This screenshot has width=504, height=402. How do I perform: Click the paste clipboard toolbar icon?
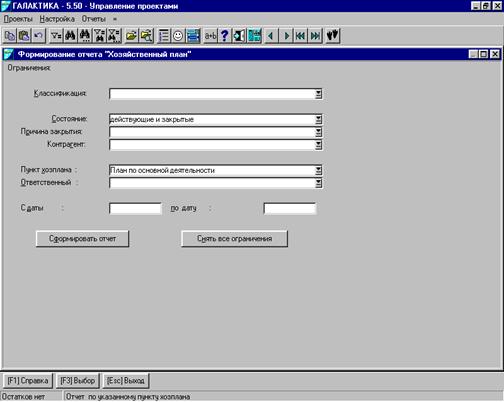coord(24,36)
